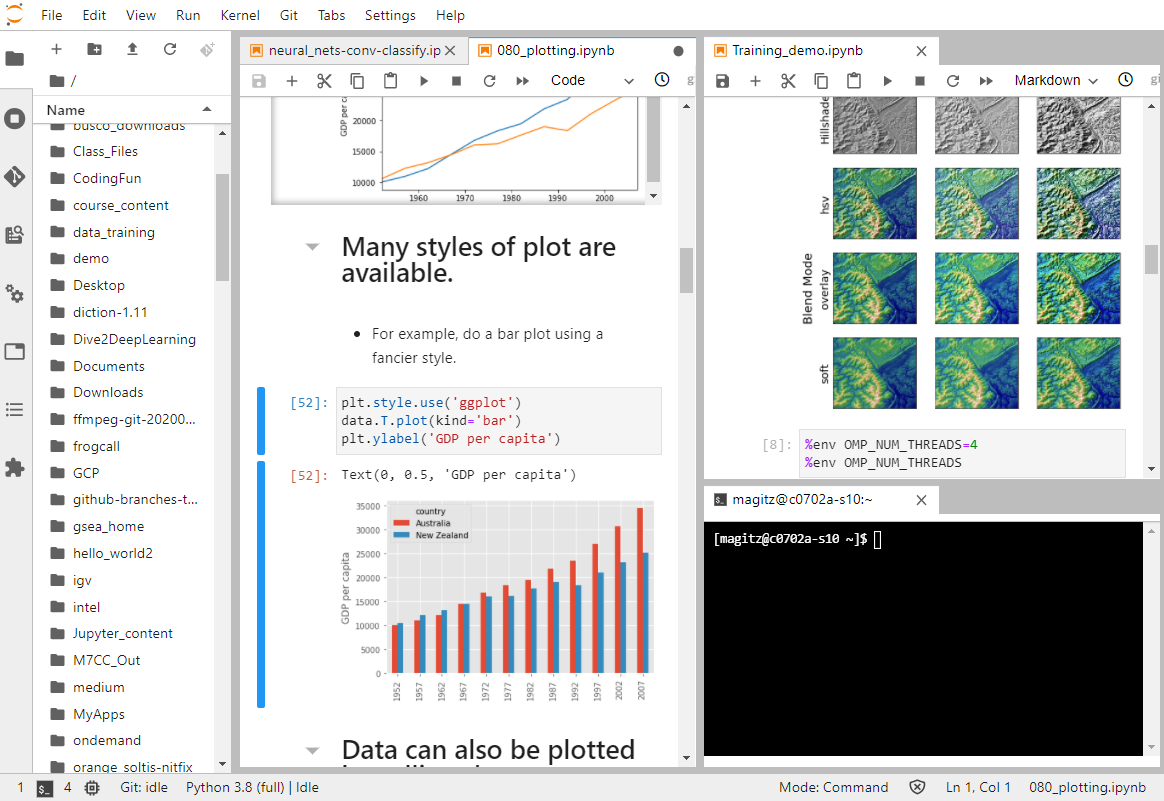This screenshot has width=1164, height=801.
Task: Click inside the plt.style.use code cell
Action: pyautogui.click(x=498, y=421)
